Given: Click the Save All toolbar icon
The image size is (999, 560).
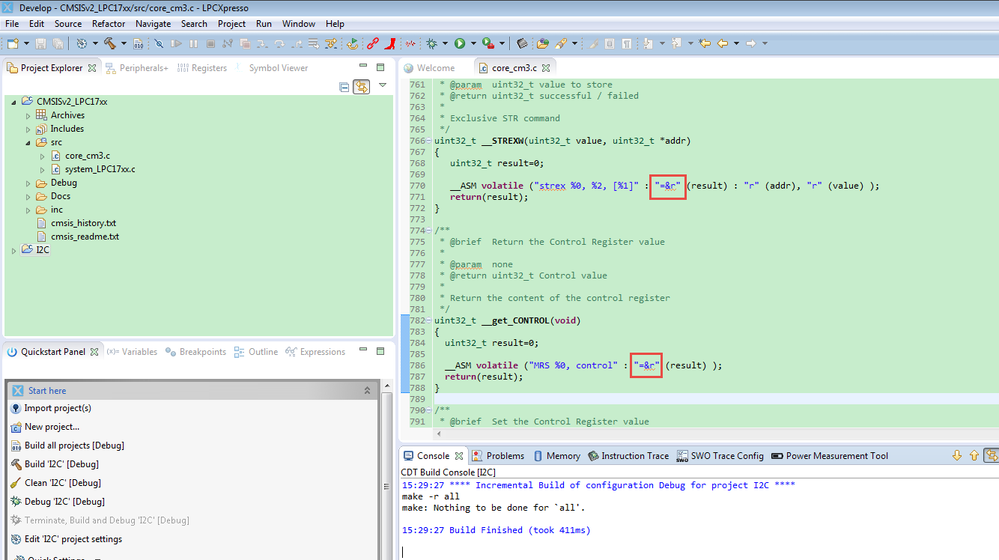Looking at the screenshot, I should (x=58, y=43).
